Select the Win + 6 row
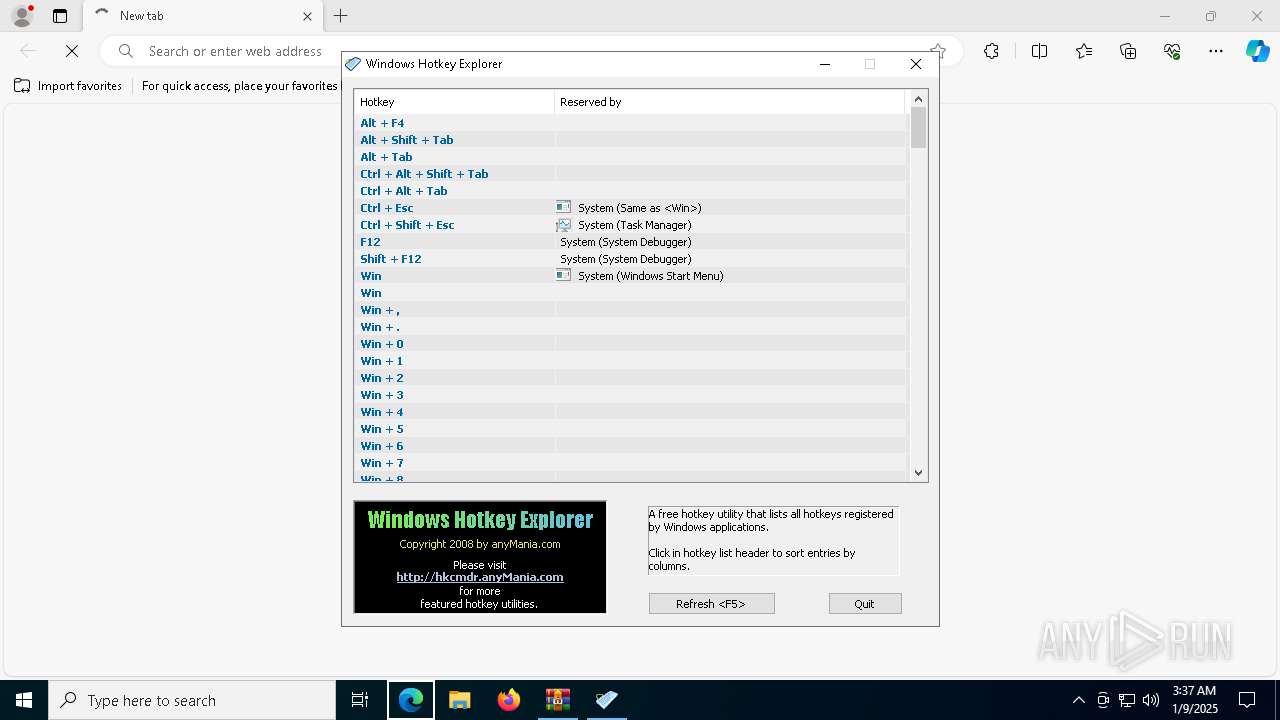 (x=631, y=446)
